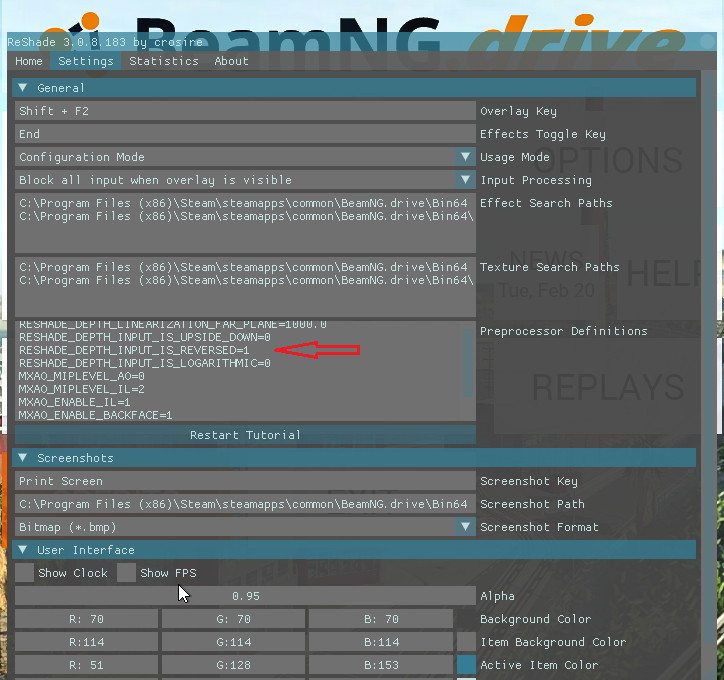Click the main settings panel scrollbar
The width and height of the screenshot is (724, 680).
(x=708, y=355)
